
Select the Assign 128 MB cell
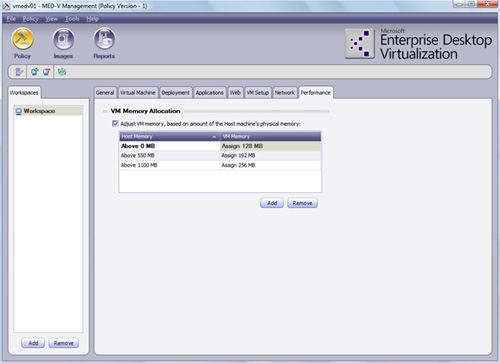(271, 146)
